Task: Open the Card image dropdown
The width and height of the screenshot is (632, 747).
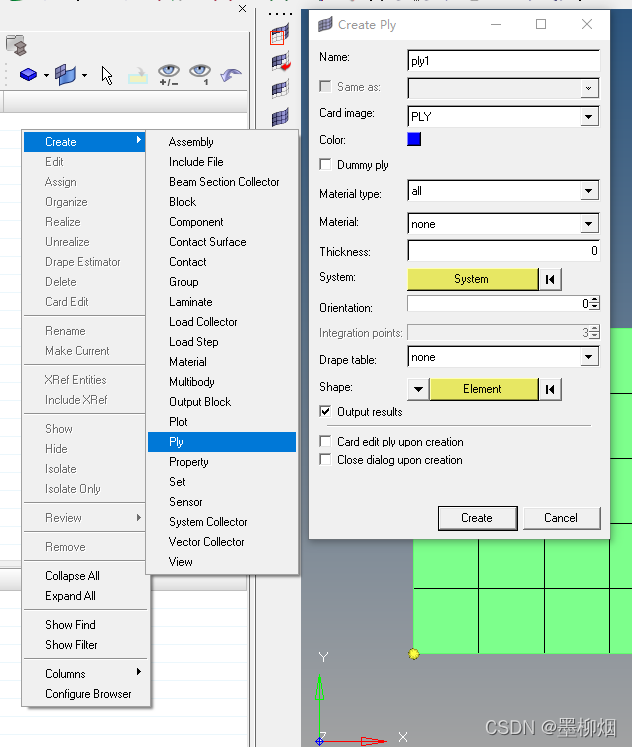Action: coord(589,117)
